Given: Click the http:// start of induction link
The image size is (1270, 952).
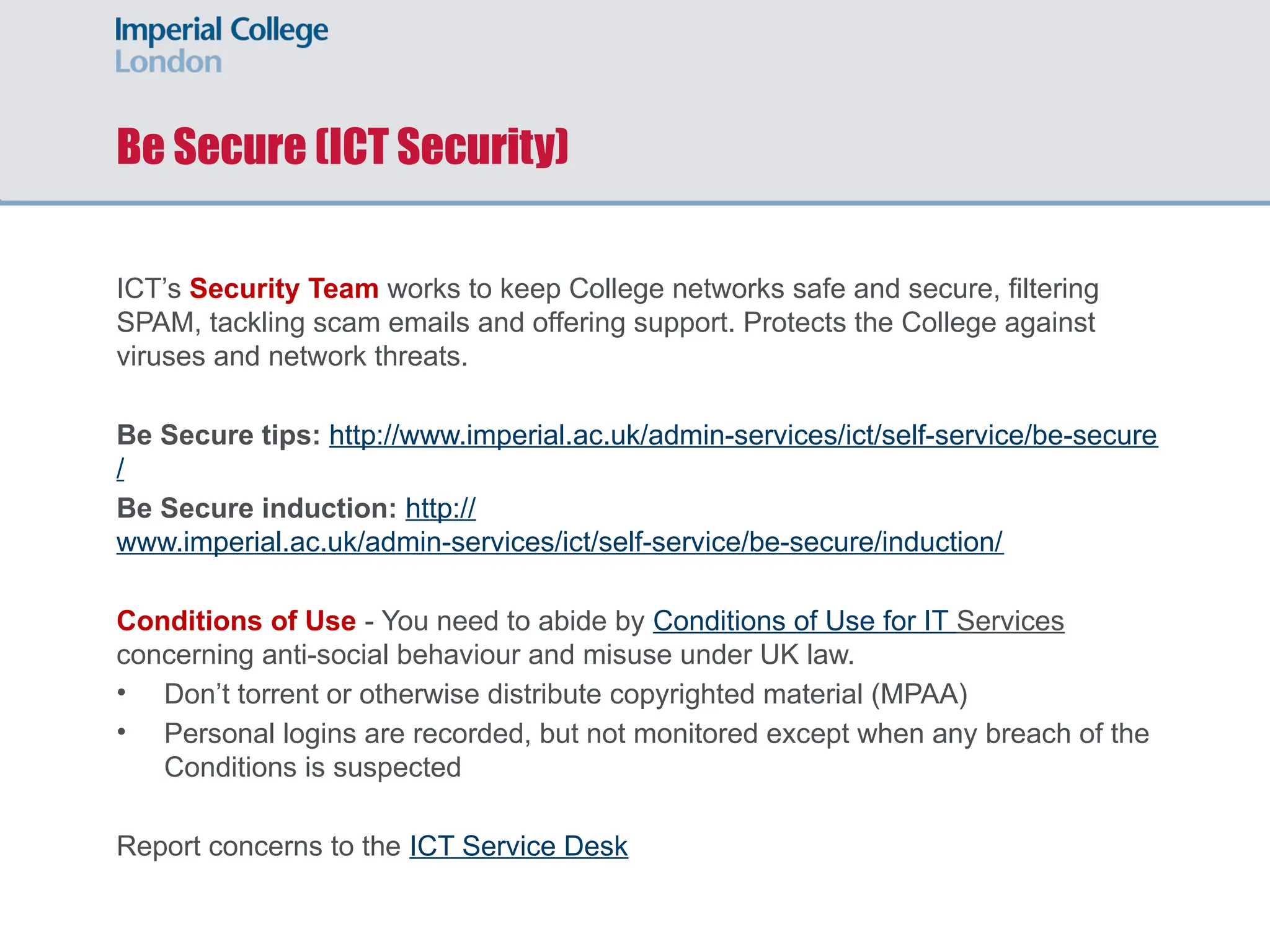Looking at the screenshot, I should (x=441, y=508).
